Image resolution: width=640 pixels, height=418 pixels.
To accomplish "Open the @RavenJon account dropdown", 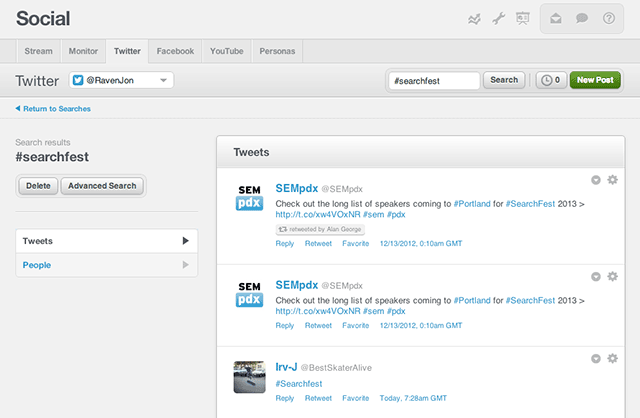I will pyautogui.click(x=121, y=80).
